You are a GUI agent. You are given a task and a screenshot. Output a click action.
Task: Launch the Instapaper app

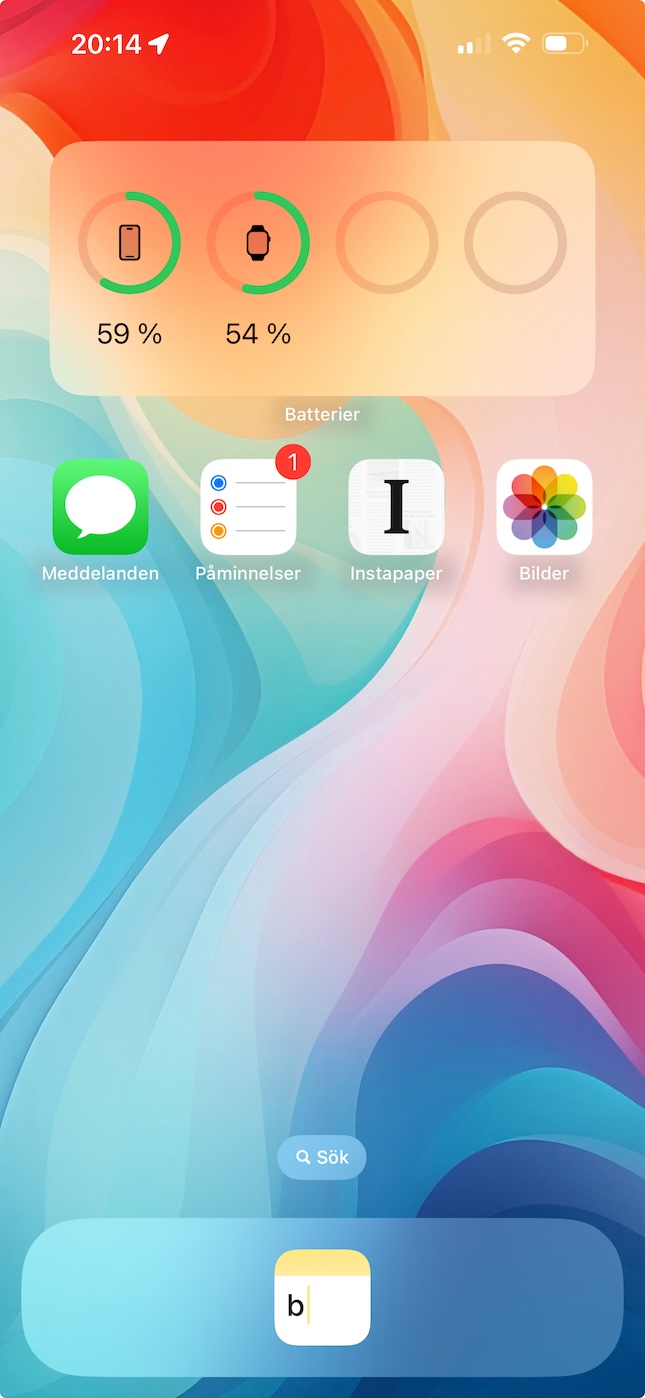[x=396, y=507]
